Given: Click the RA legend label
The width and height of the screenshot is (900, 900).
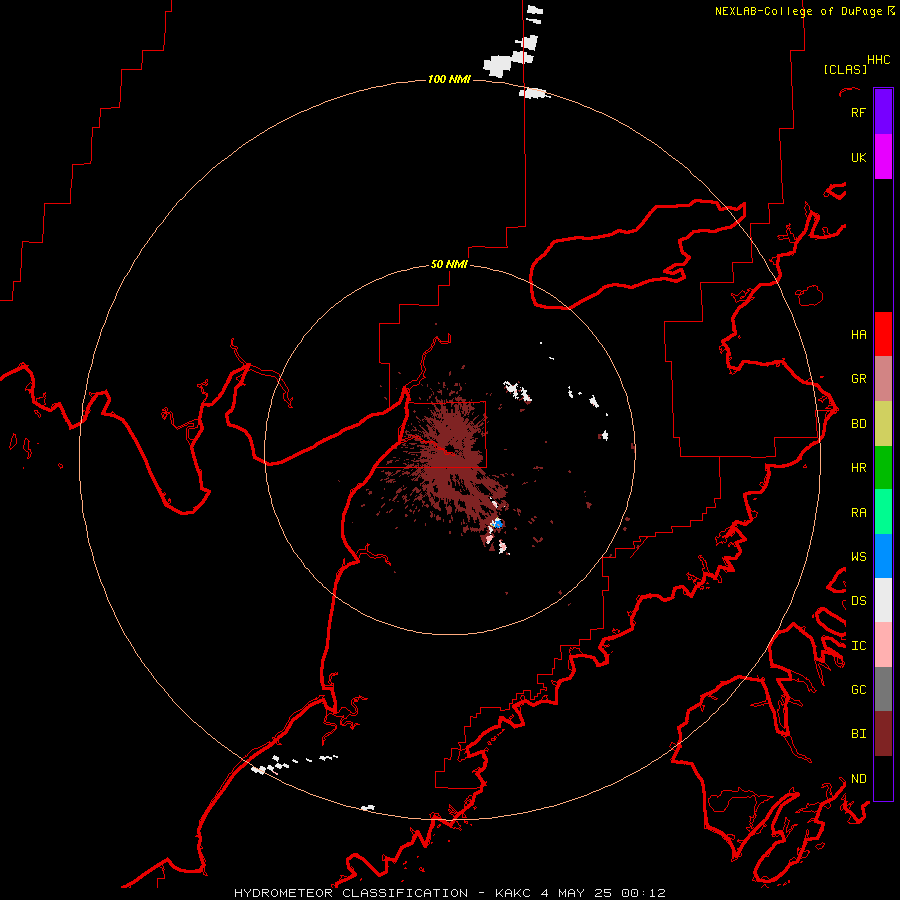Looking at the screenshot, I should click(858, 512).
